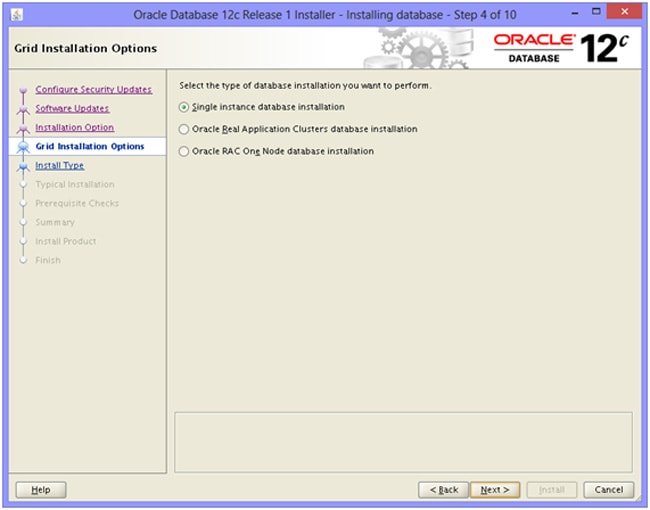Image resolution: width=650 pixels, height=510 pixels.
Task: Maximize the installer window
Action: [596, 12]
